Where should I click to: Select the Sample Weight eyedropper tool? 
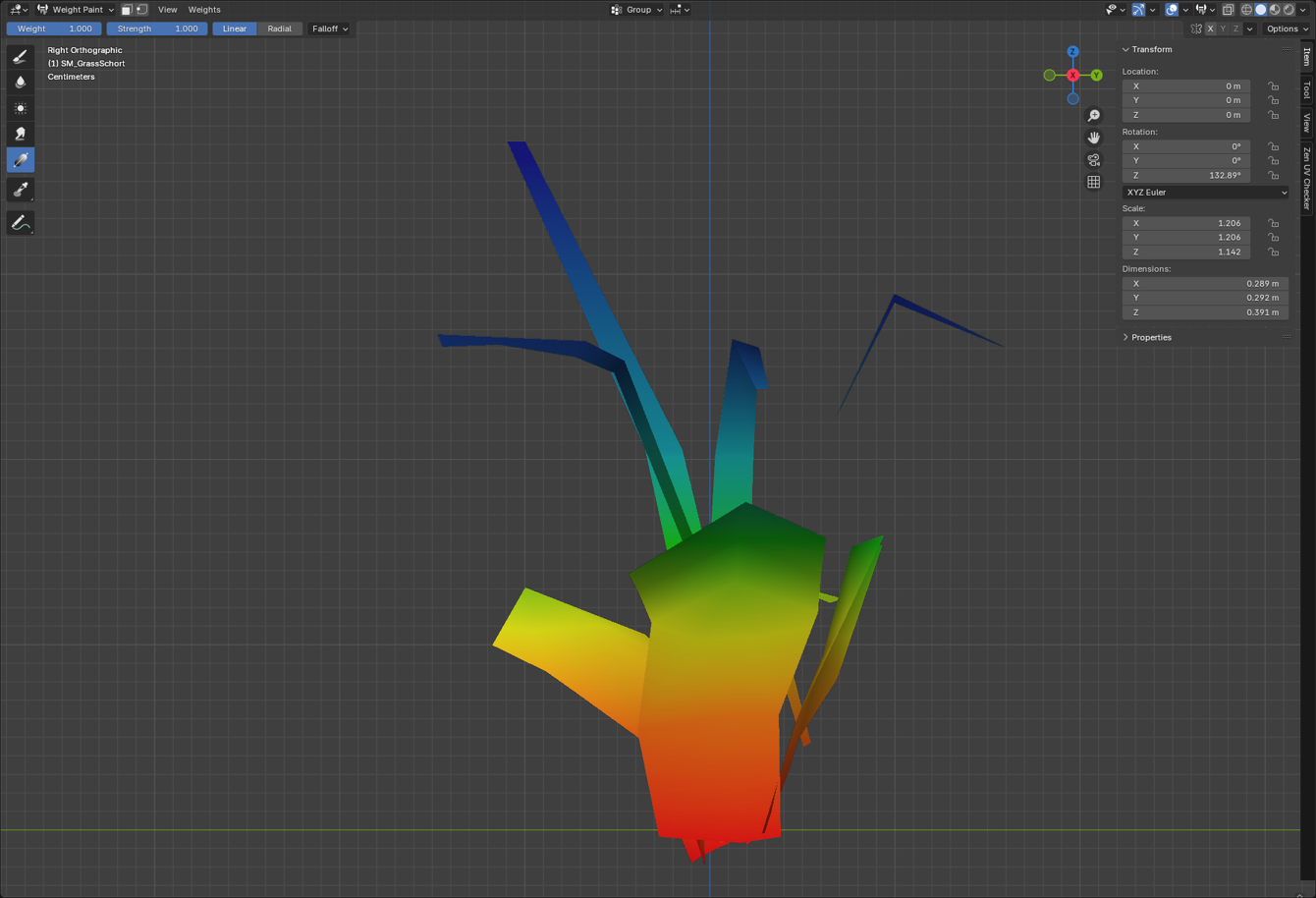(x=20, y=190)
